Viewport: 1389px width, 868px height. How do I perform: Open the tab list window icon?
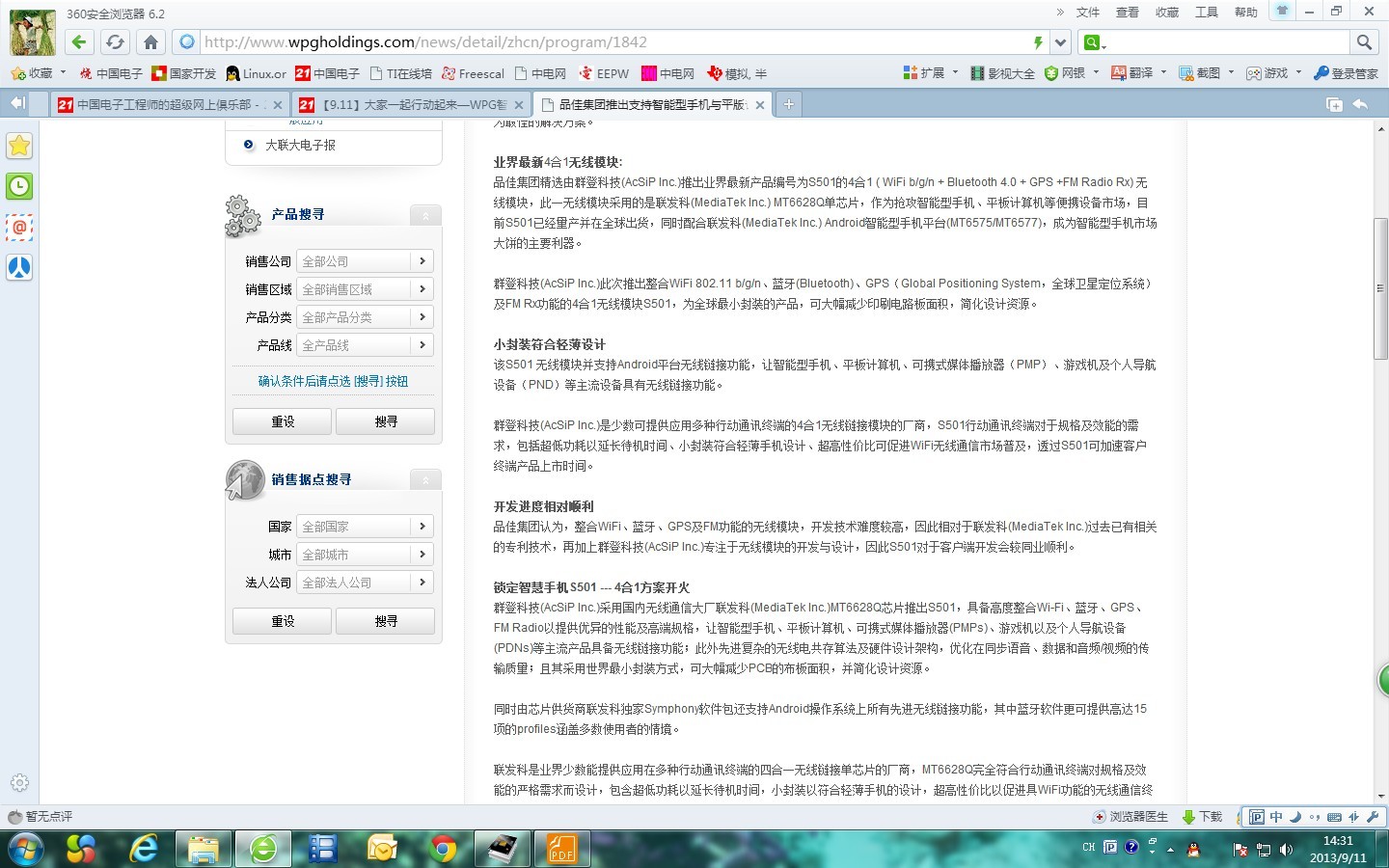[1334, 104]
